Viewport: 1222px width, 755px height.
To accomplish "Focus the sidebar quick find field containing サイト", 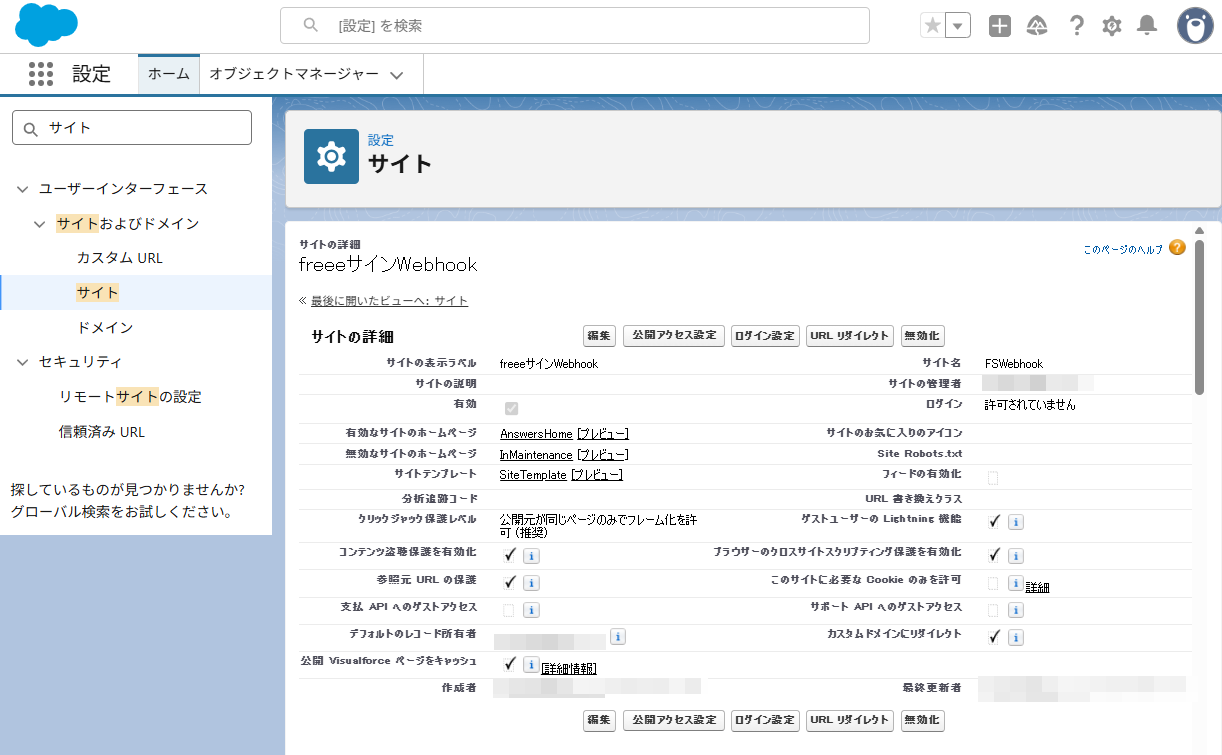I will point(132,128).
